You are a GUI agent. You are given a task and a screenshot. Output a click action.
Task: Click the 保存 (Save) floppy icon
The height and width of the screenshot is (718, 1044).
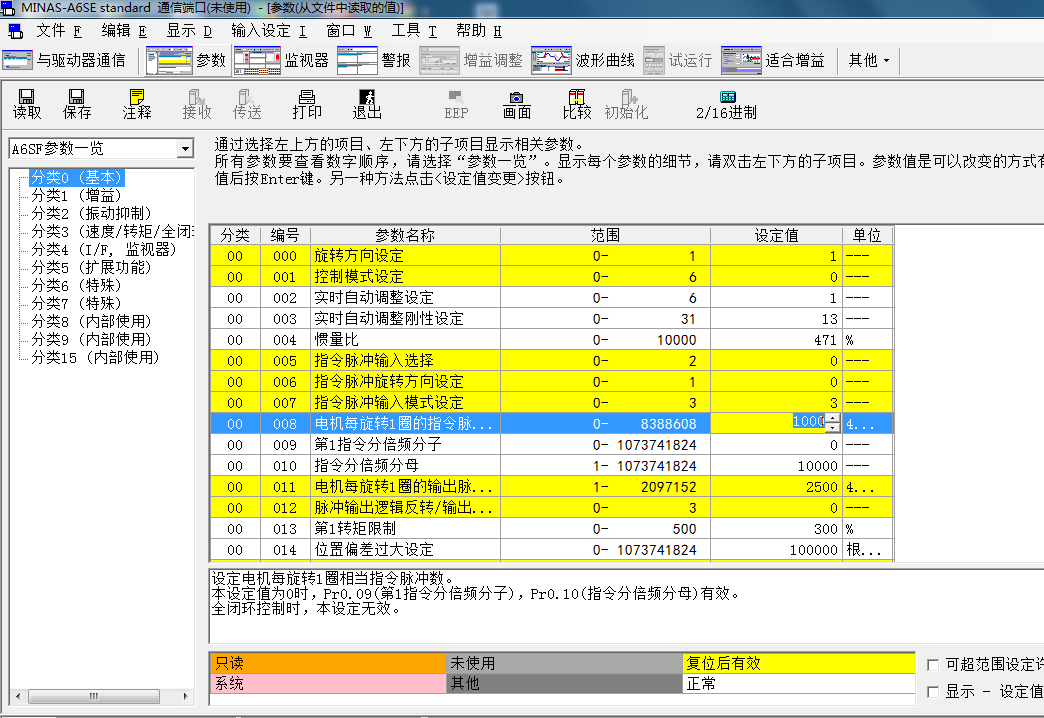[77, 103]
